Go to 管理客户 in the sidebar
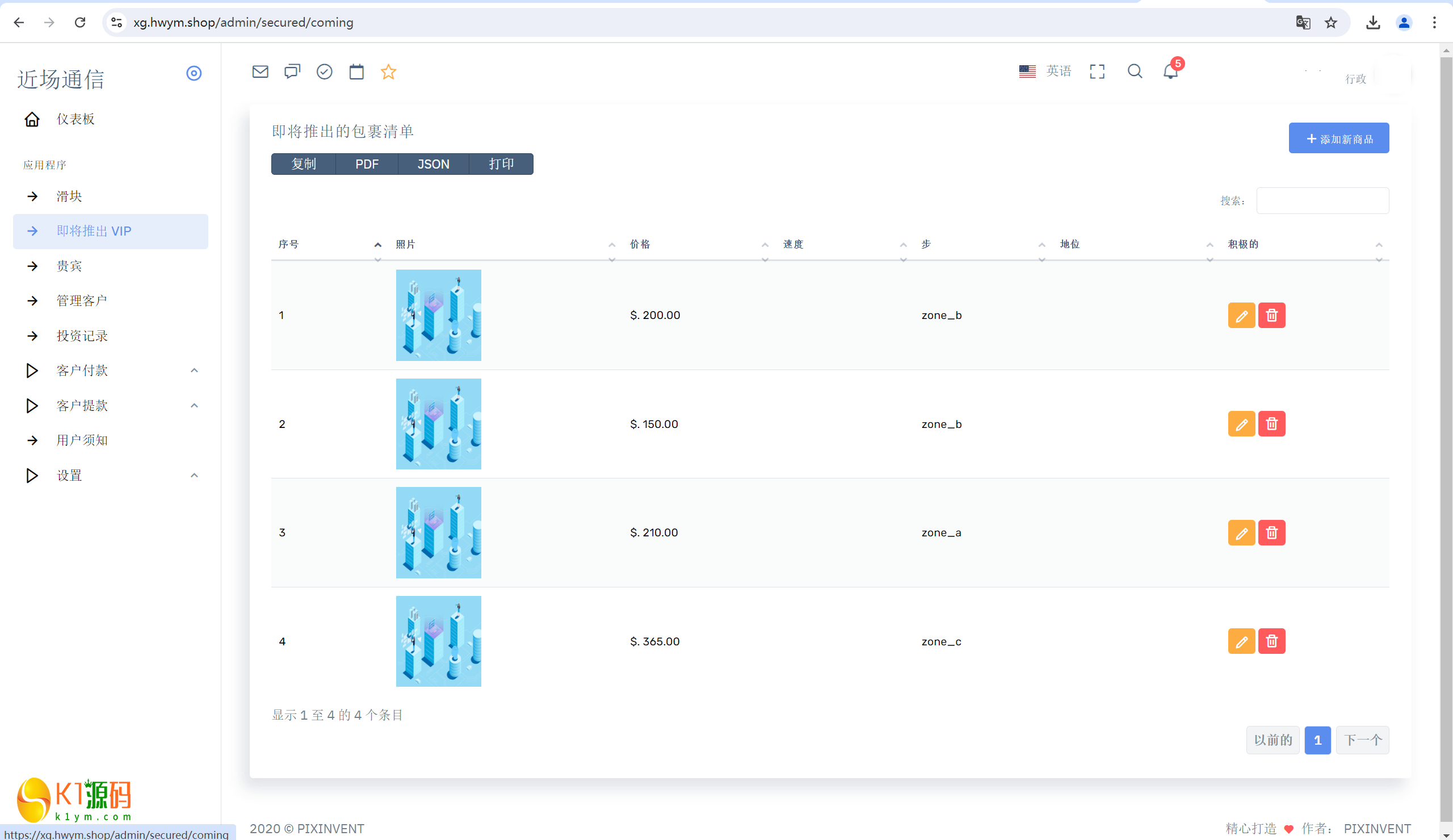 click(x=81, y=301)
